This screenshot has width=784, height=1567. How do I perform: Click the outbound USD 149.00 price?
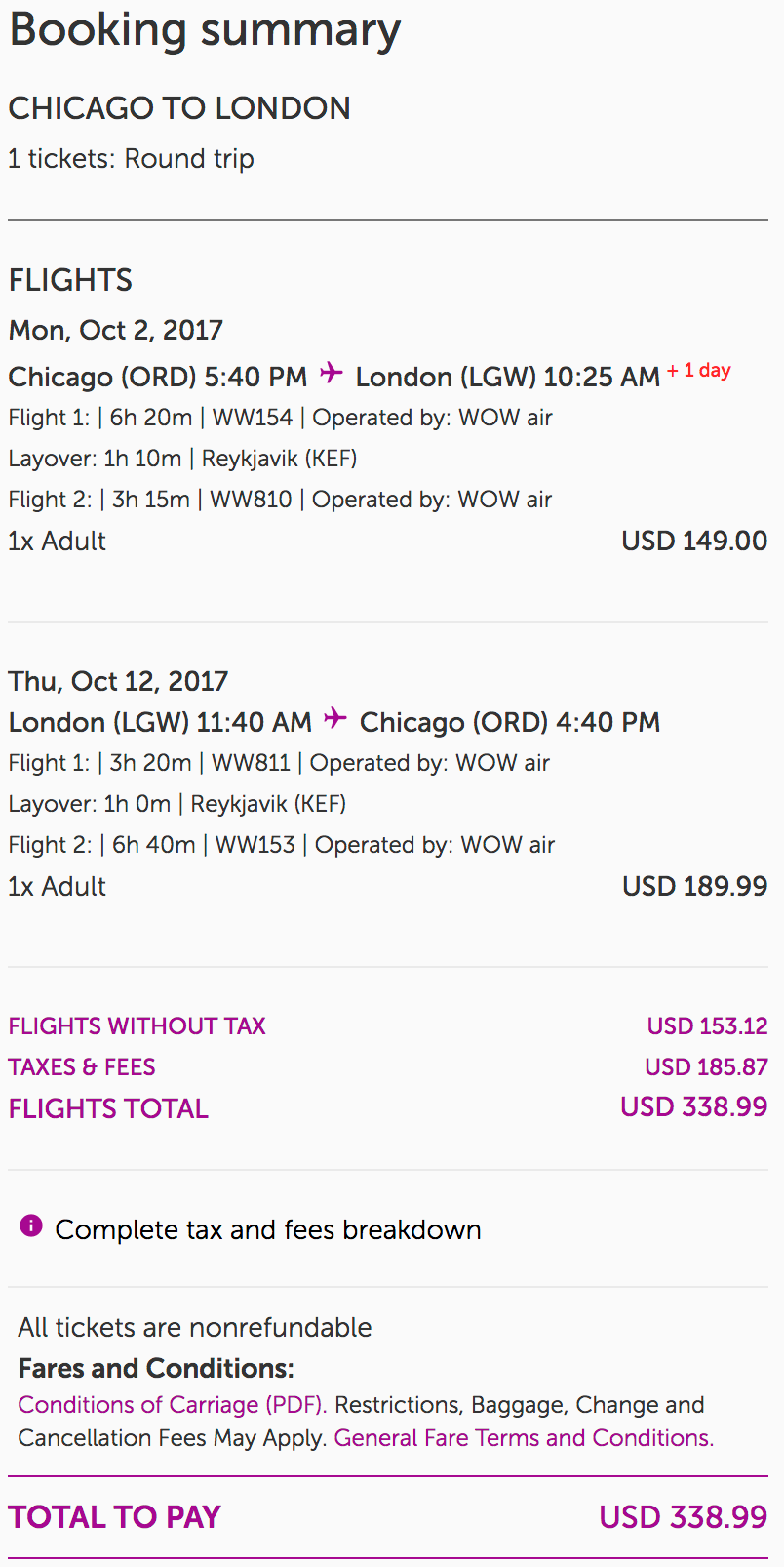(x=694, y=541)
